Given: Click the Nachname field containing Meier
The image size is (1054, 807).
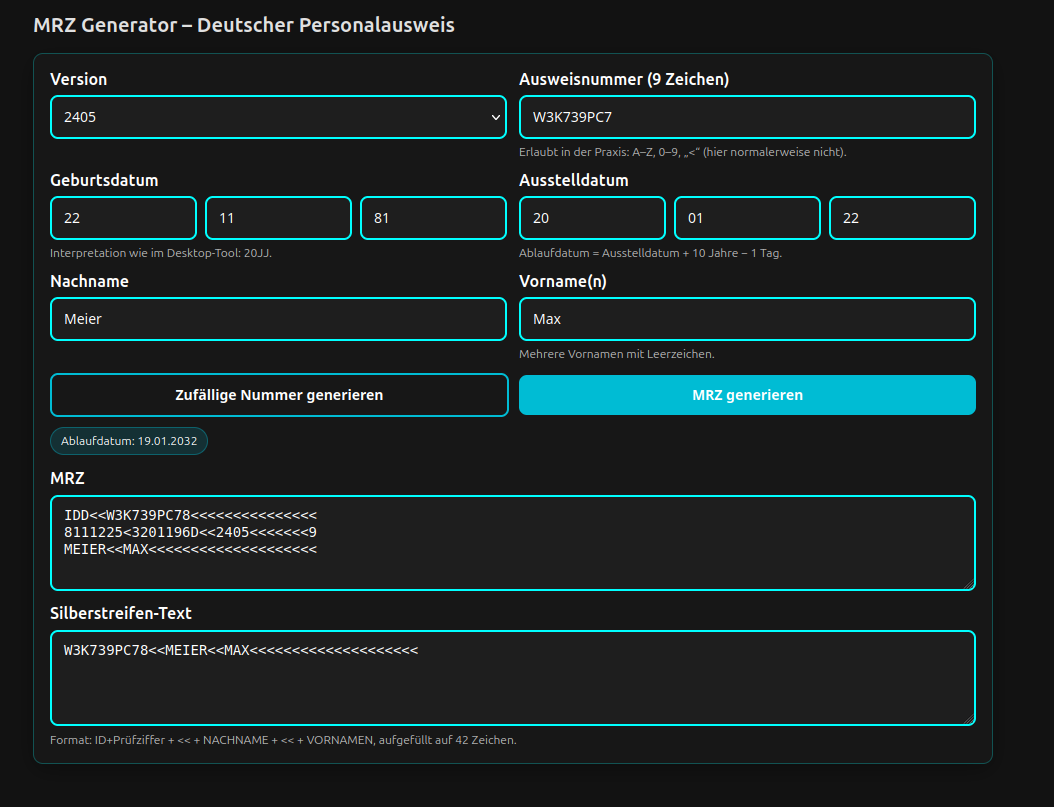Looking at the screenshot, I should [x=278, y=318].
